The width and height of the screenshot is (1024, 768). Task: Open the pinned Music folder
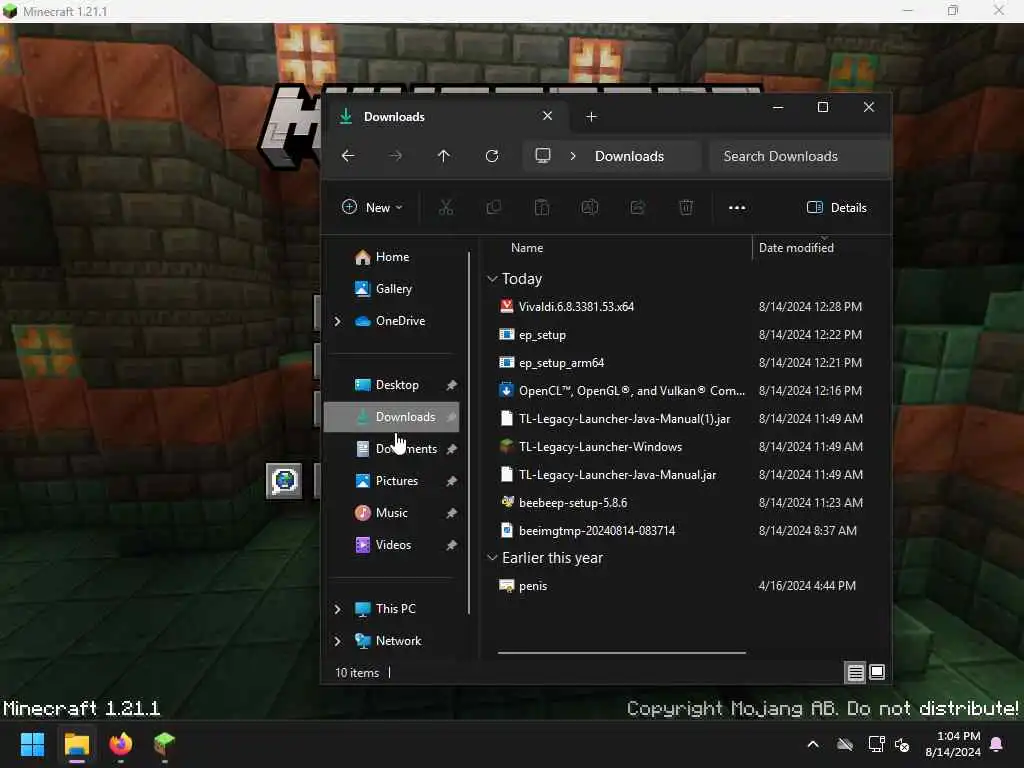point(391,513)
